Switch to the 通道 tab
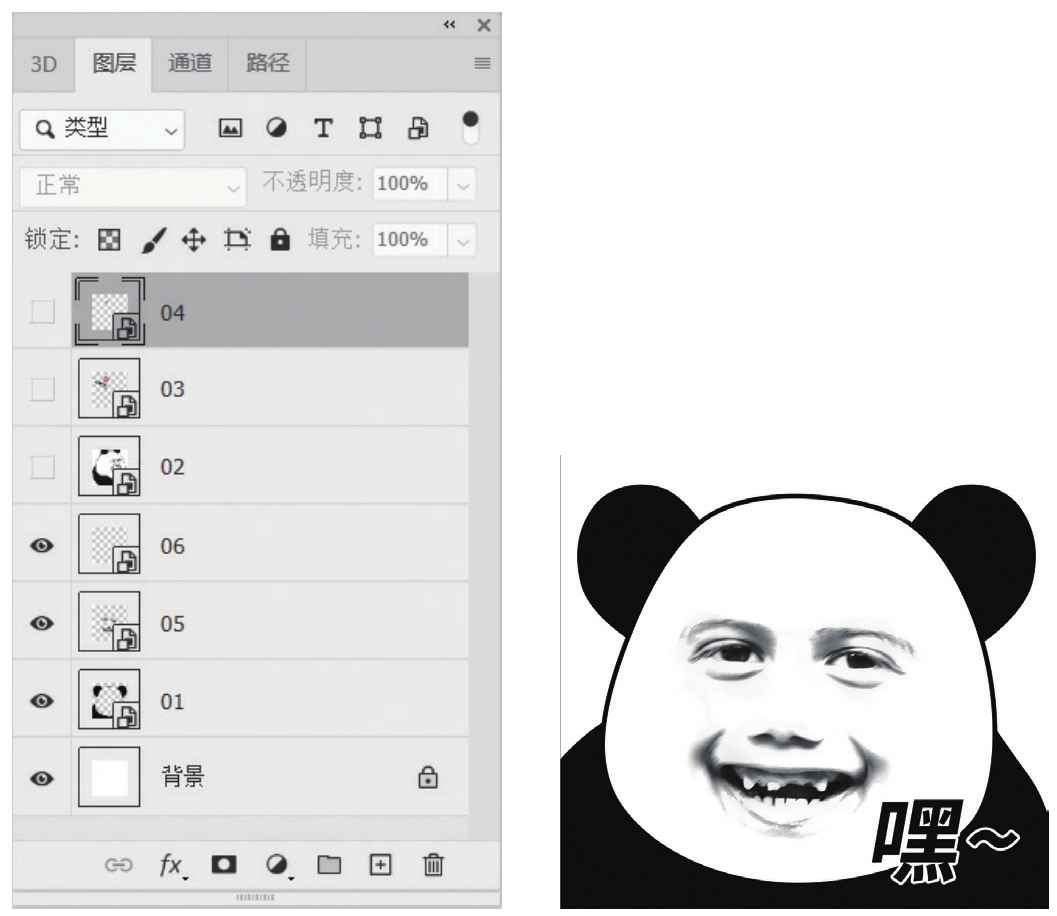The width and height of the screenshot is (1057, 916). pyautogui.click(x=190, y=63)
